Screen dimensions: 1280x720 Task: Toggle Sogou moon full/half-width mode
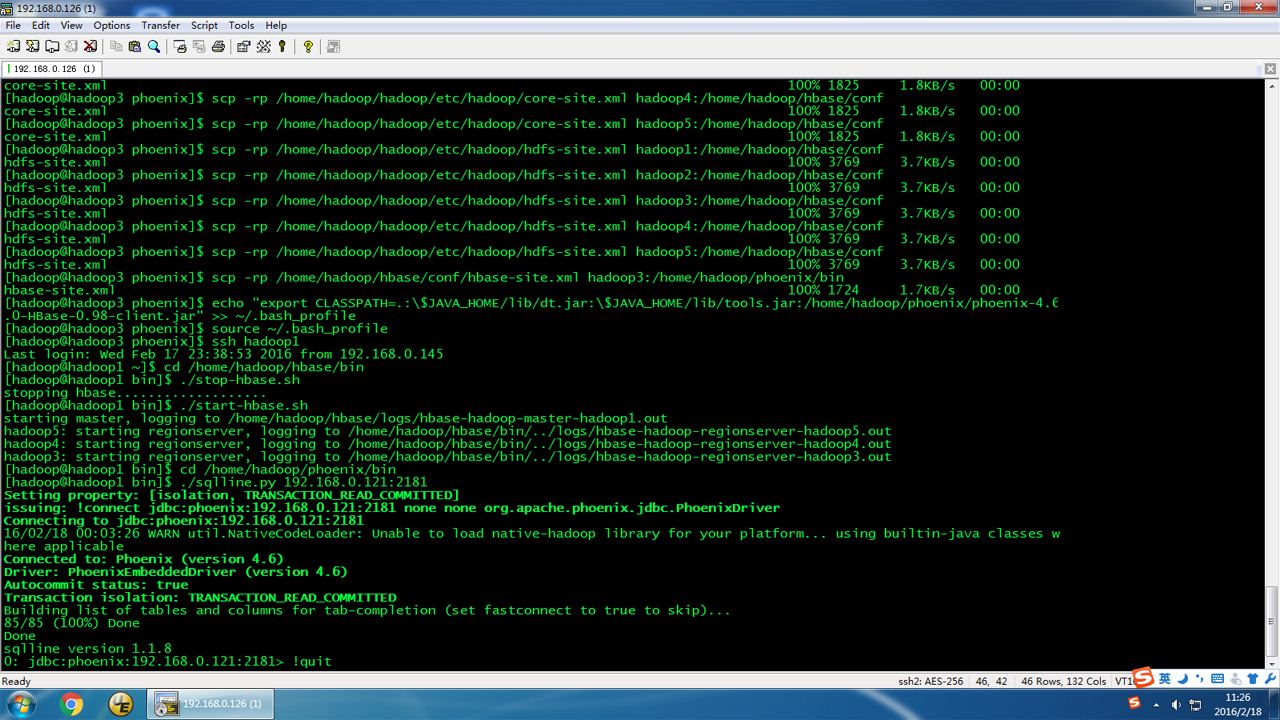click(1183, 679)
